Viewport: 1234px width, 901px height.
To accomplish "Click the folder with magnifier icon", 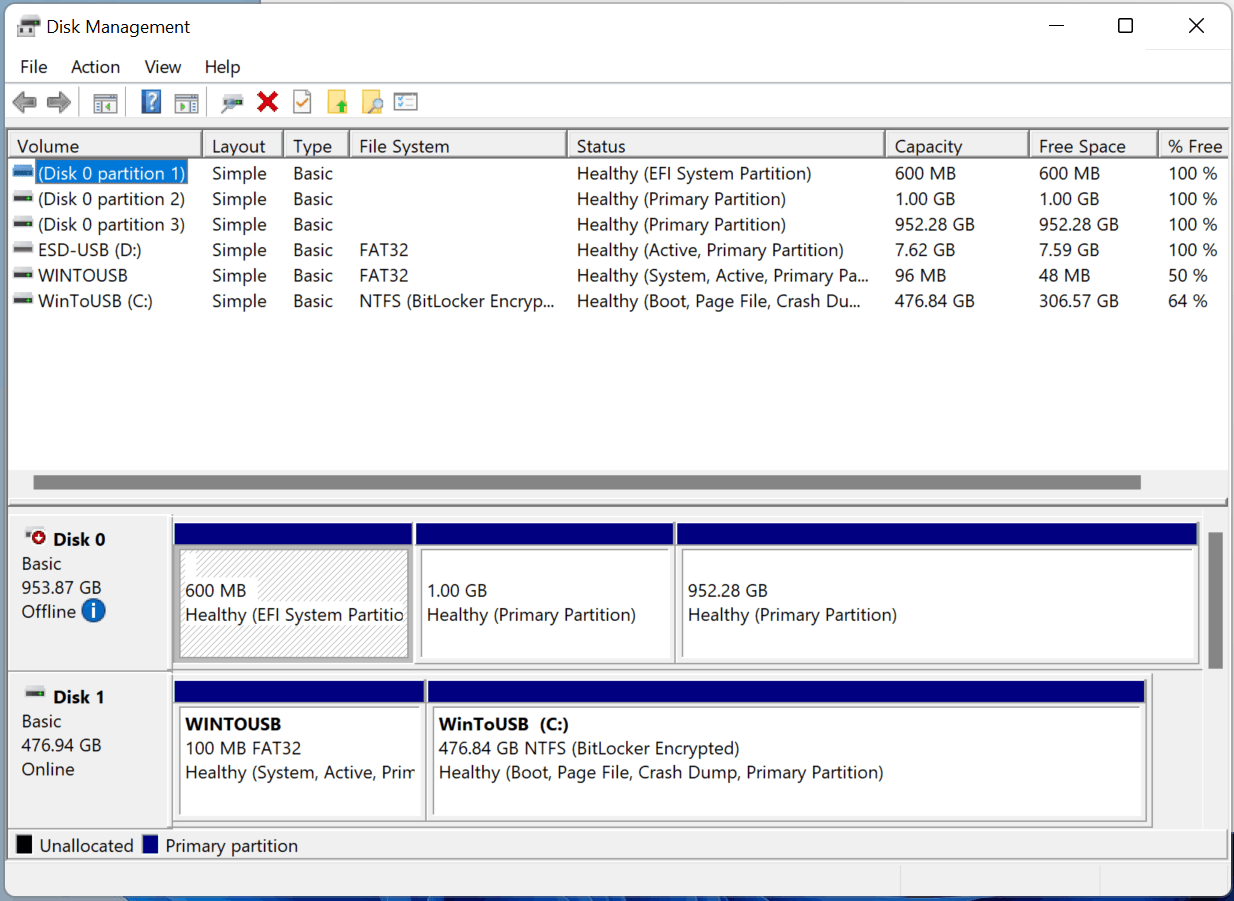I will click(x=371, y=102).
